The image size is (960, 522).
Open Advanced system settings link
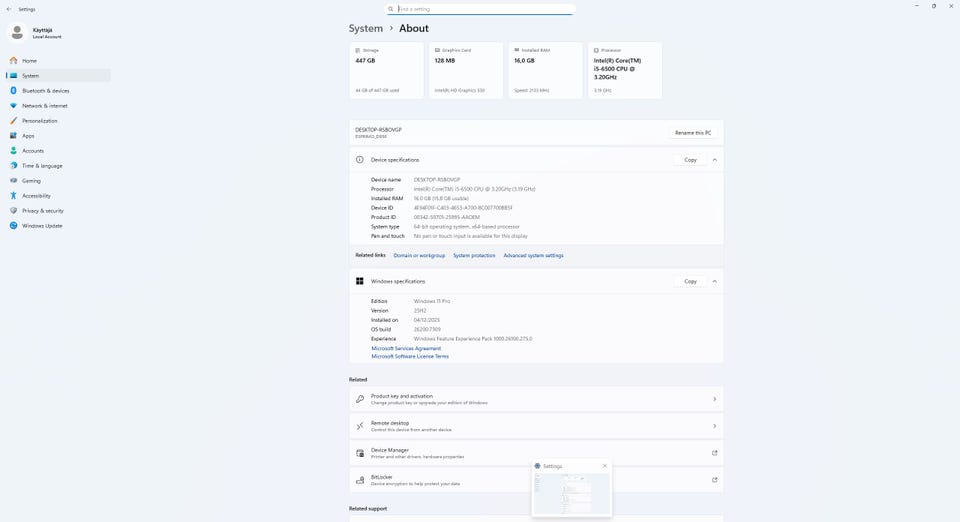click(x=533, y=255)
